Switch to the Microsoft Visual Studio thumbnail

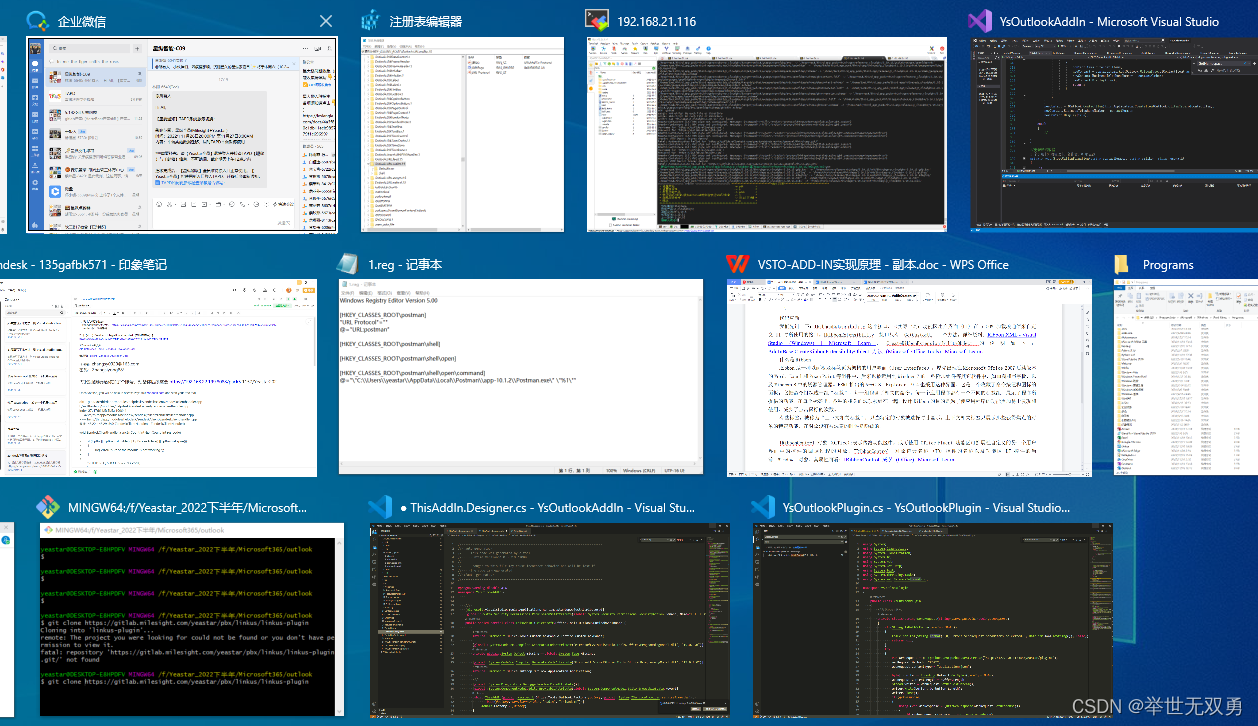pos(1114,134)
